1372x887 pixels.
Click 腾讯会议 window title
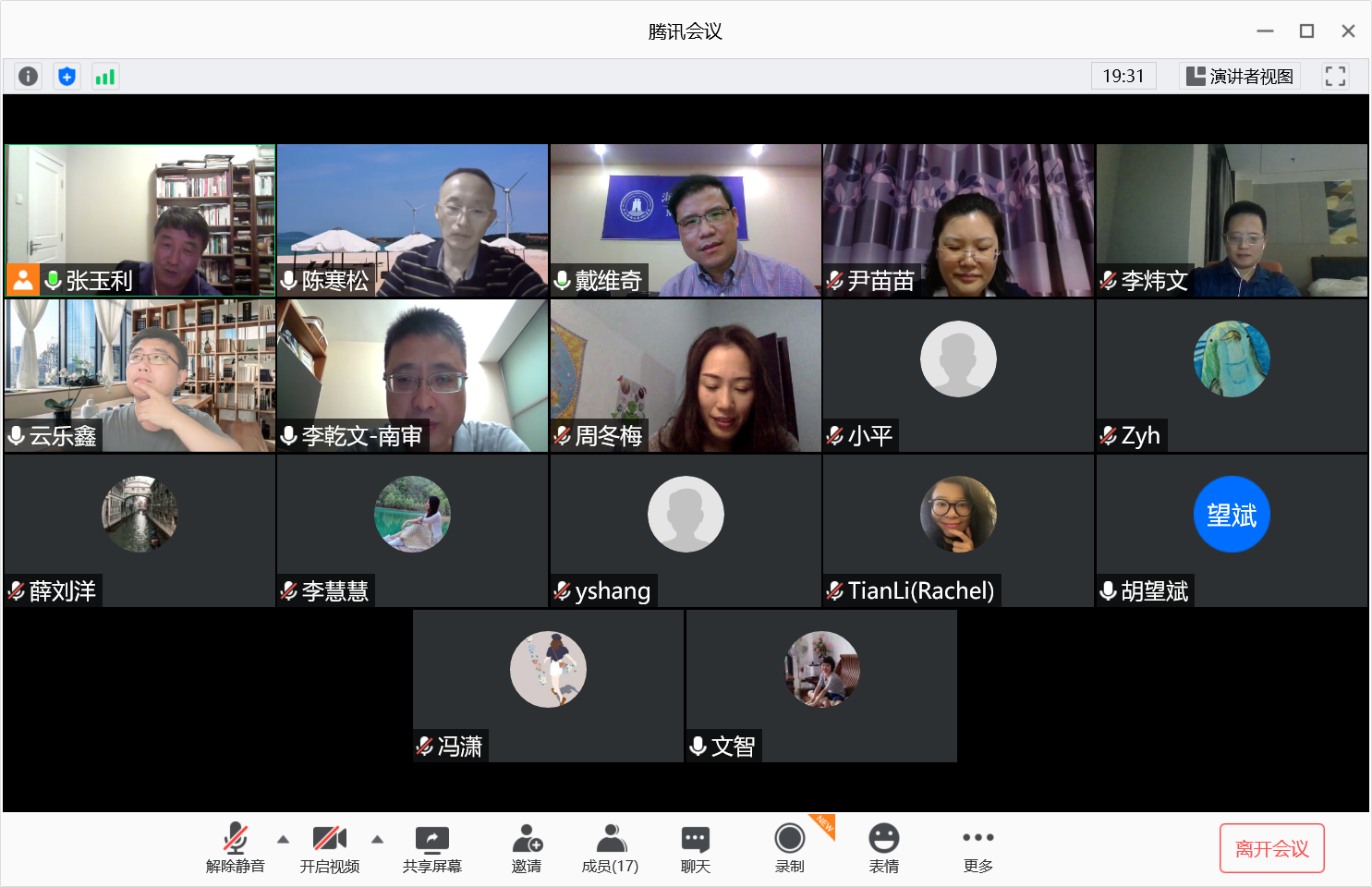[x=685, y=31]
